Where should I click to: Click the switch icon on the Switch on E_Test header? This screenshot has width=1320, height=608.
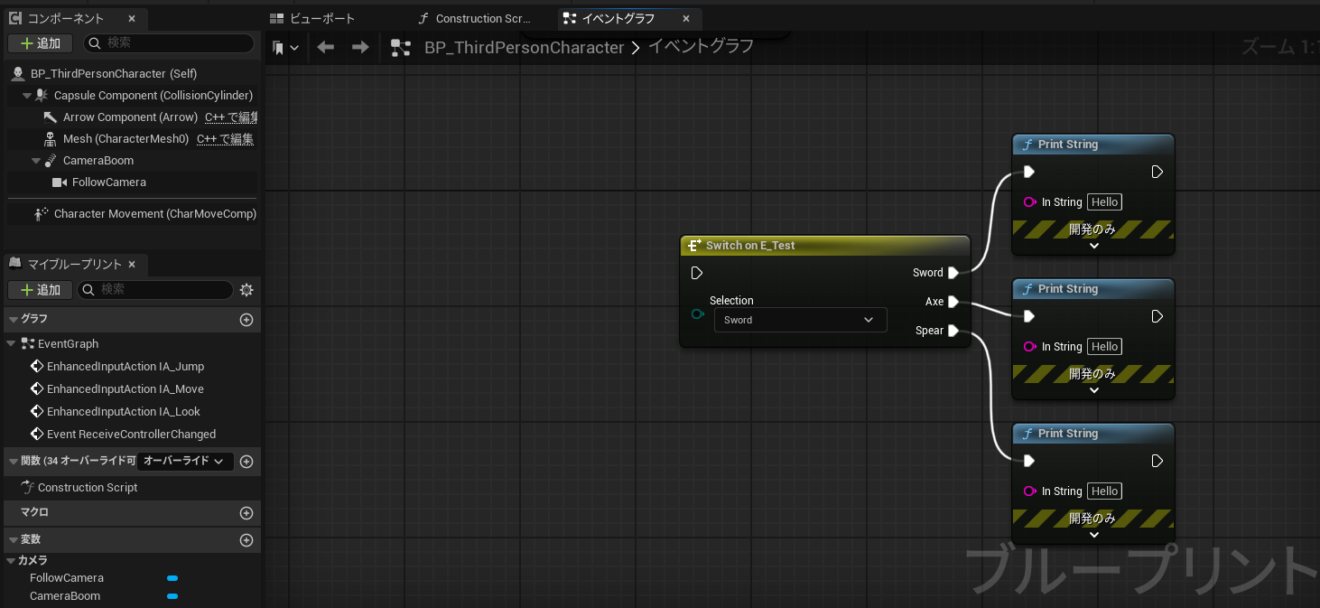[693, 245]
